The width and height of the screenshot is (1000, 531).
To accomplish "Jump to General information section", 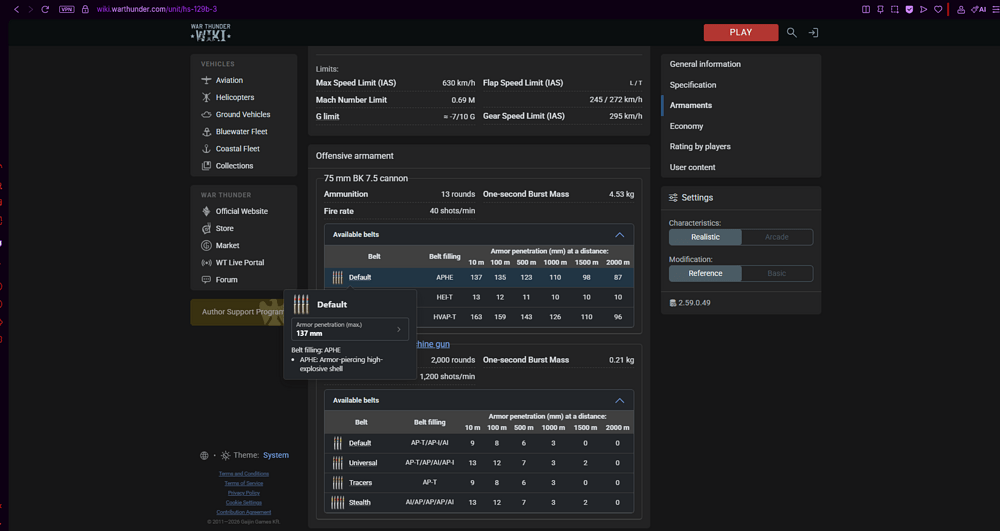I will click(x=705, y=64).
